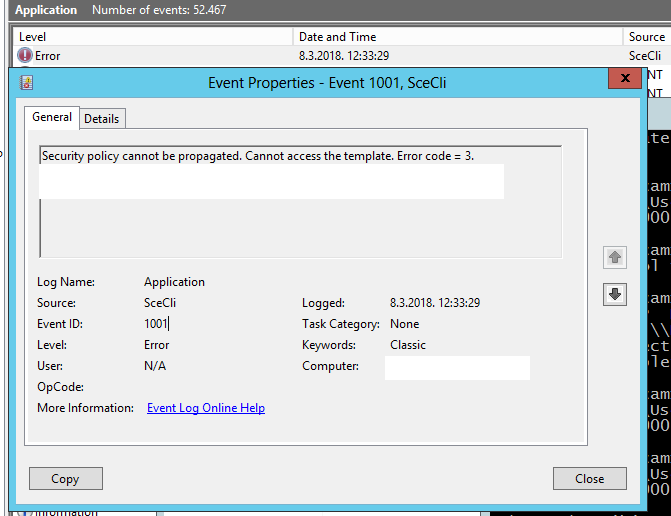Click the Event Properties title bar icon

(27, 83)
